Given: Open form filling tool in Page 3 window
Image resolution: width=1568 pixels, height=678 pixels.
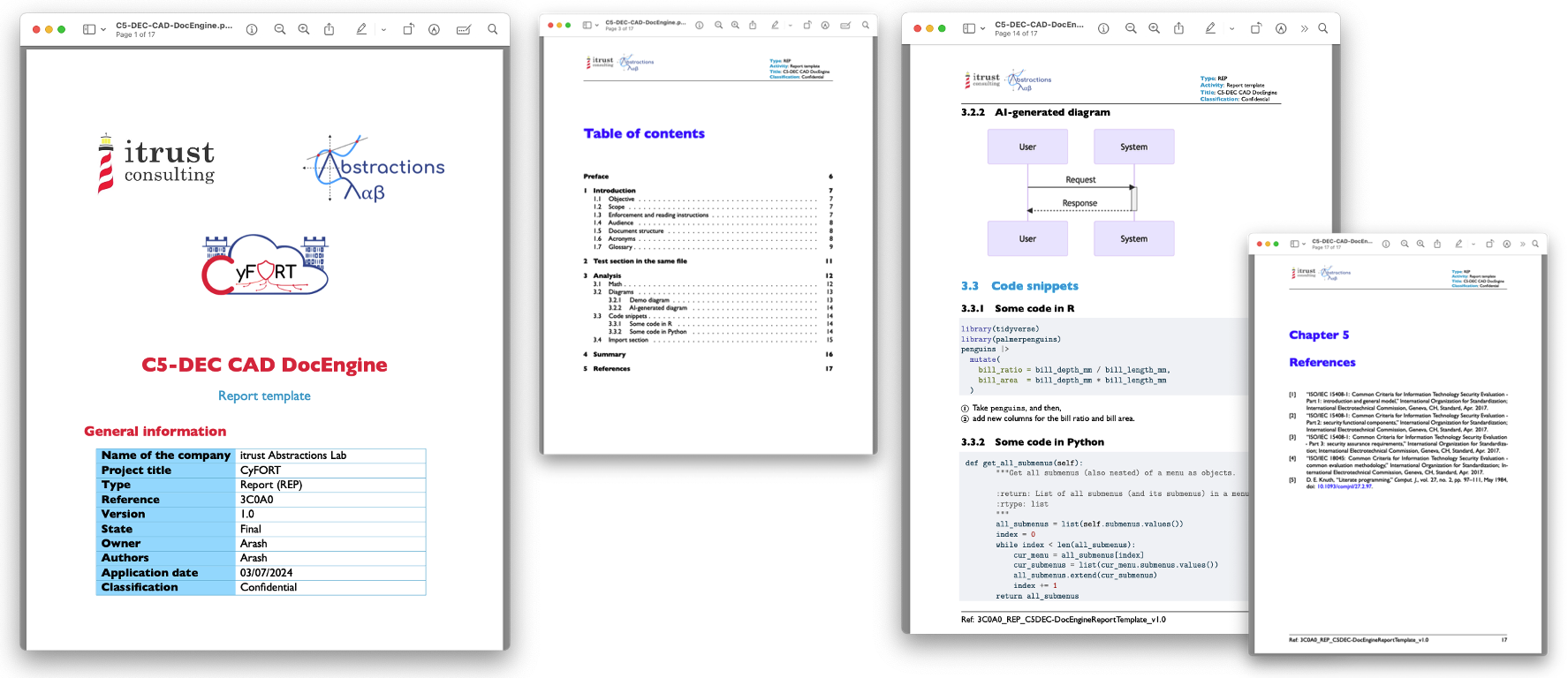Looking at the screenshot, I should click(x=845, y=25).
